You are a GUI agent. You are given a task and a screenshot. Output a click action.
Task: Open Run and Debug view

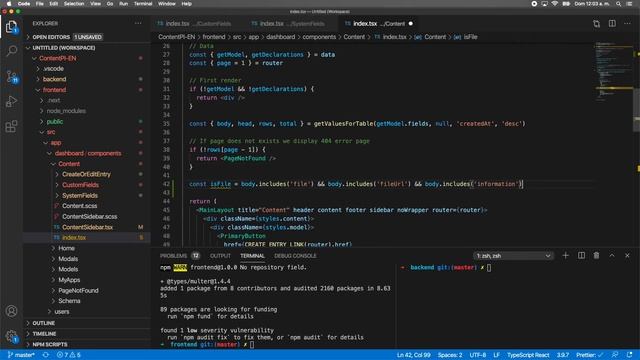click(11, 101)
